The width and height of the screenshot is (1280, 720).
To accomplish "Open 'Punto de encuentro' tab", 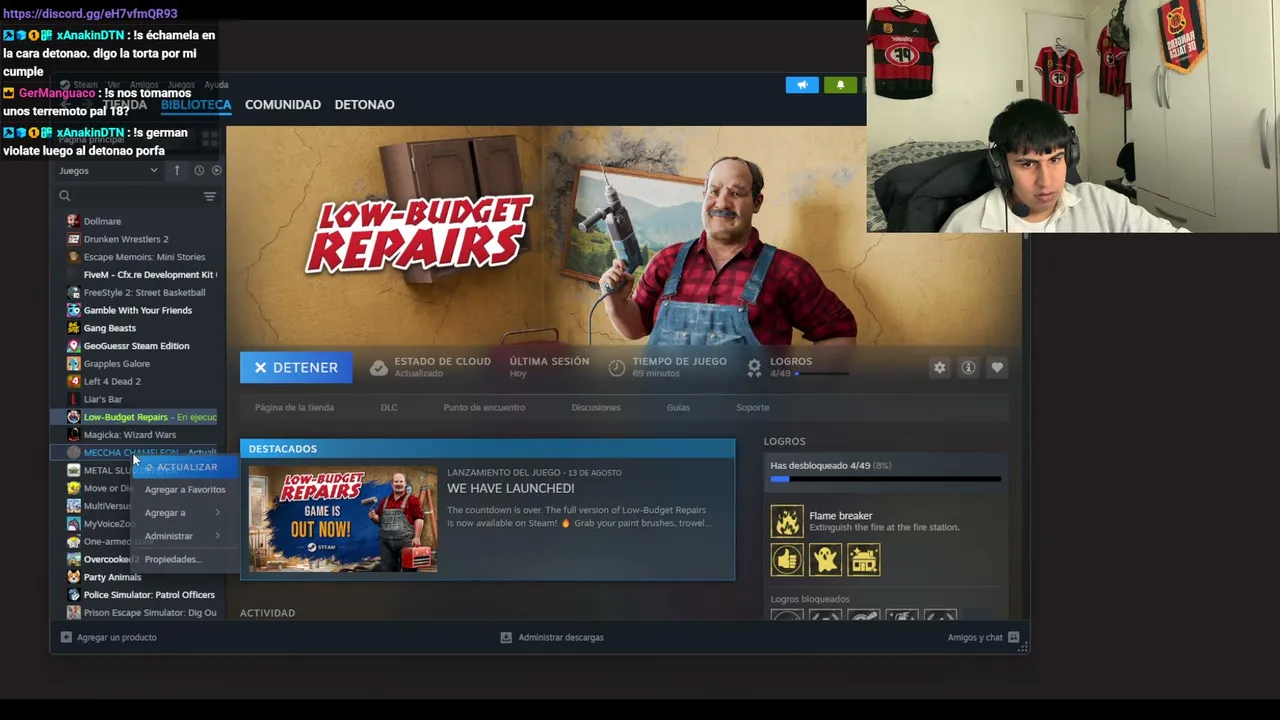I will point(484,407).
